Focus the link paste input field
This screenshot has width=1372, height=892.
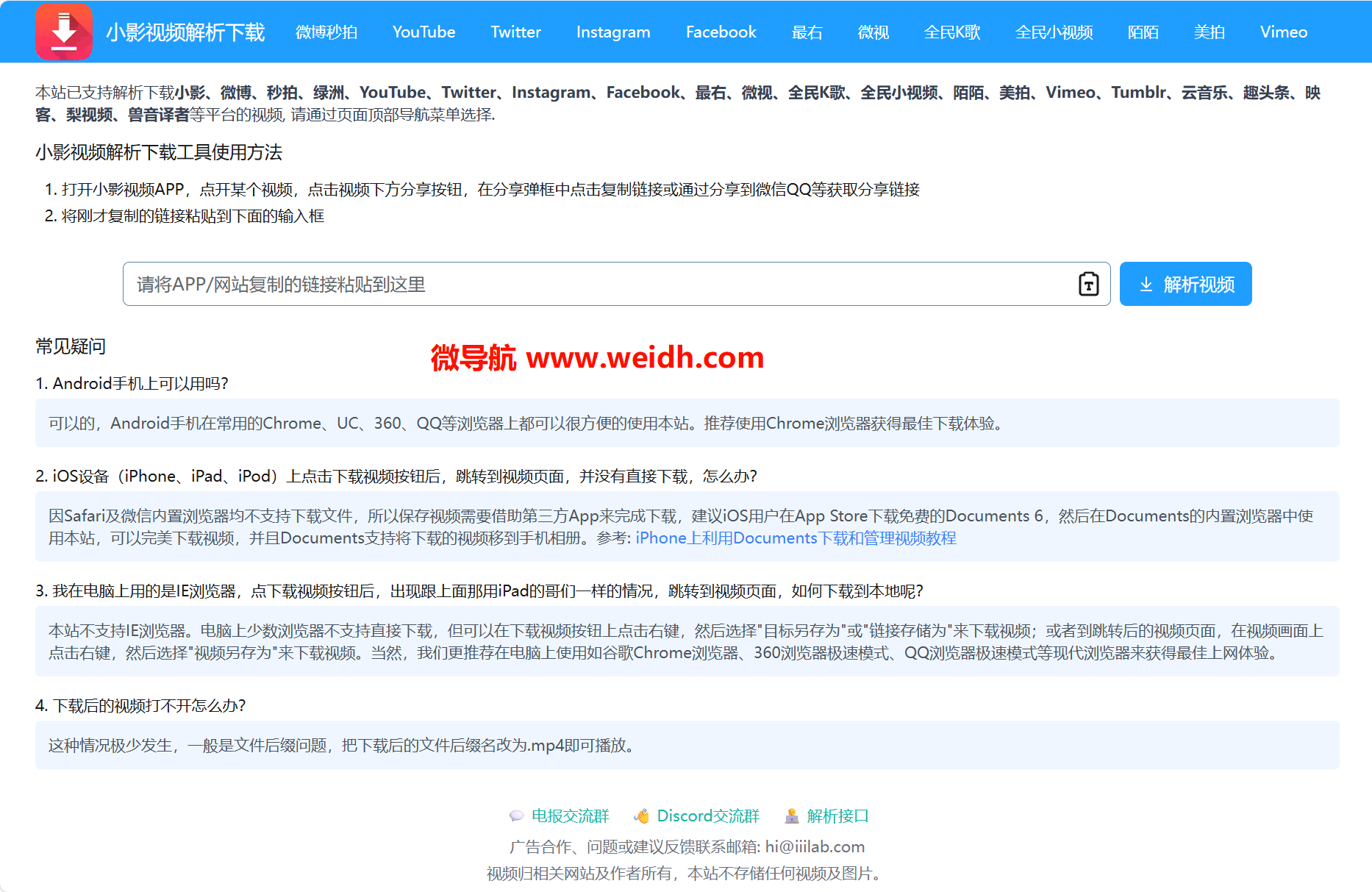click(616, 284)
